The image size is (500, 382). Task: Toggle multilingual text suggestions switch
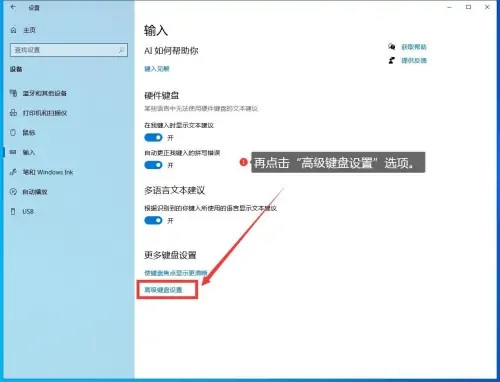point(153,220)
